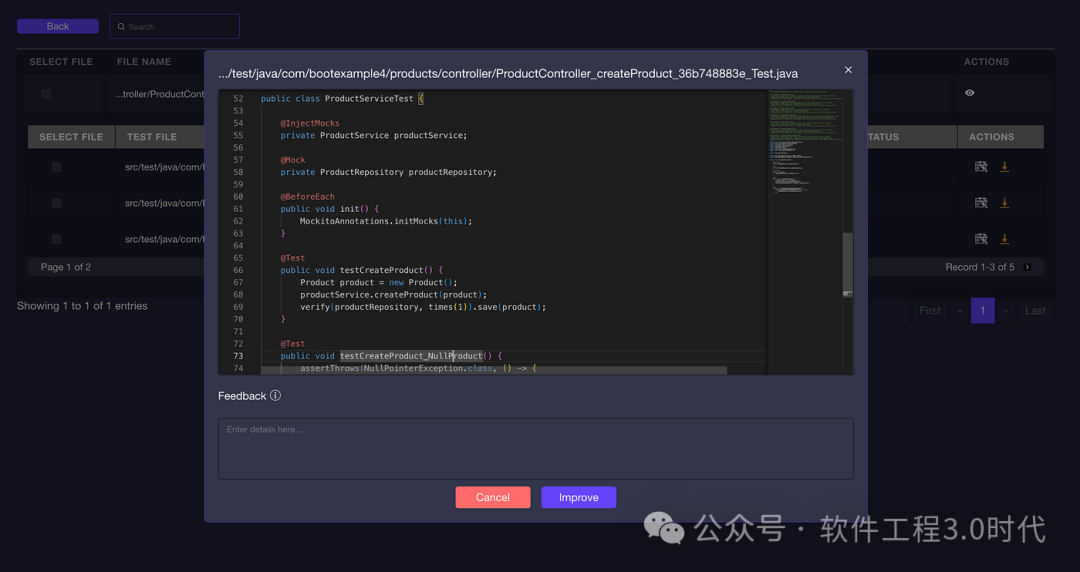Focus the Search input field
This screenshot has width=1080, height=572.
[x=175, y=26]
